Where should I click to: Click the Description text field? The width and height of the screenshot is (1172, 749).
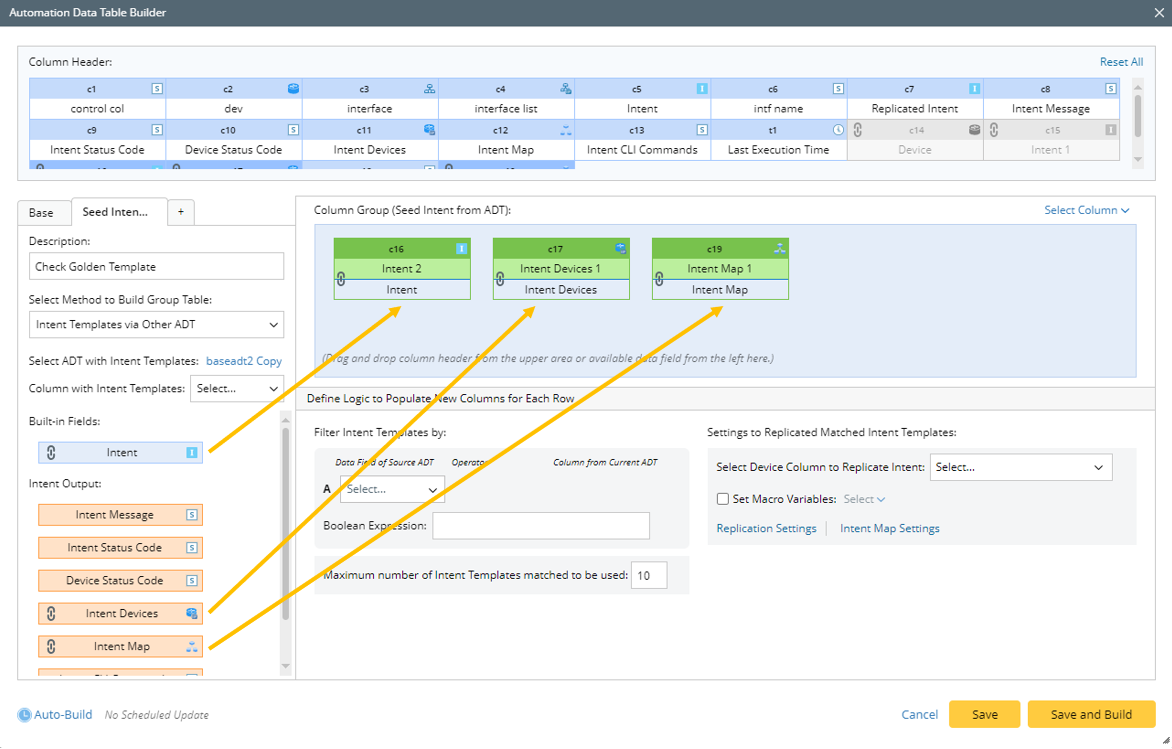pos(156,266)
